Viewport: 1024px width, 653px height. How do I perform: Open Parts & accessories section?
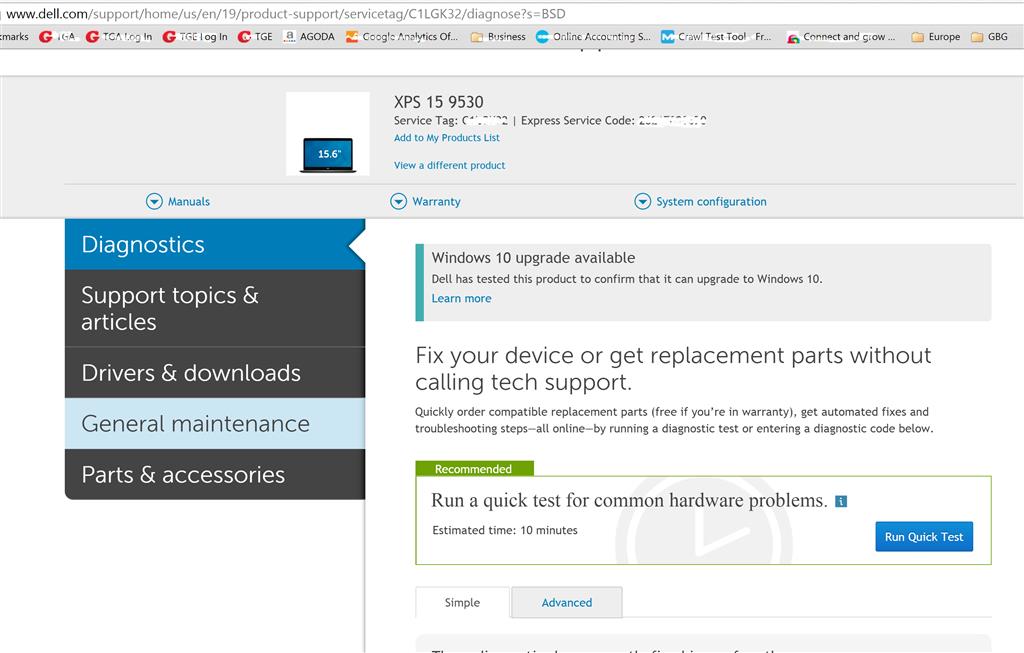215,474
